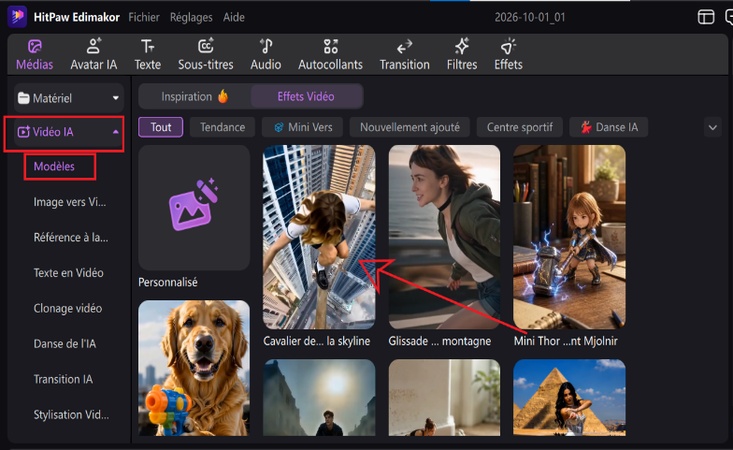Open Référence à la... sidebar item
Viewport: 733px width, 450px height.
(x=71, y=237)
